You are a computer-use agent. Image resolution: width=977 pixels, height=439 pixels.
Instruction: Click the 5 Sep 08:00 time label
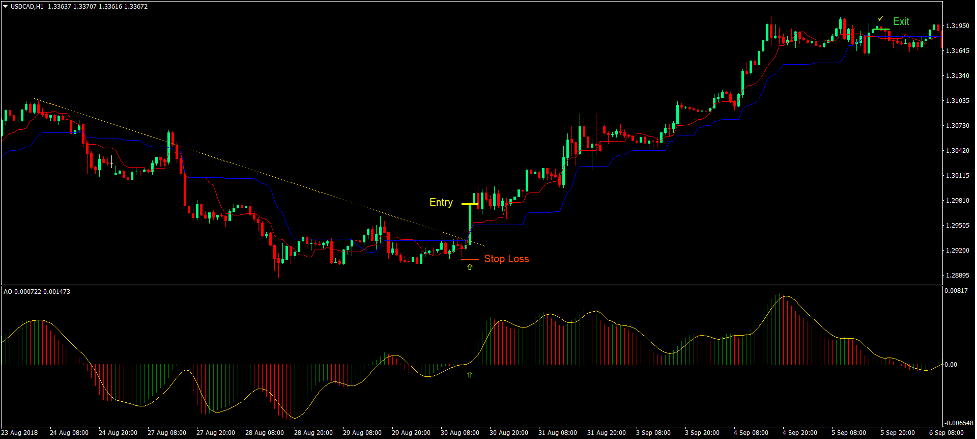(x=849, y=432)
